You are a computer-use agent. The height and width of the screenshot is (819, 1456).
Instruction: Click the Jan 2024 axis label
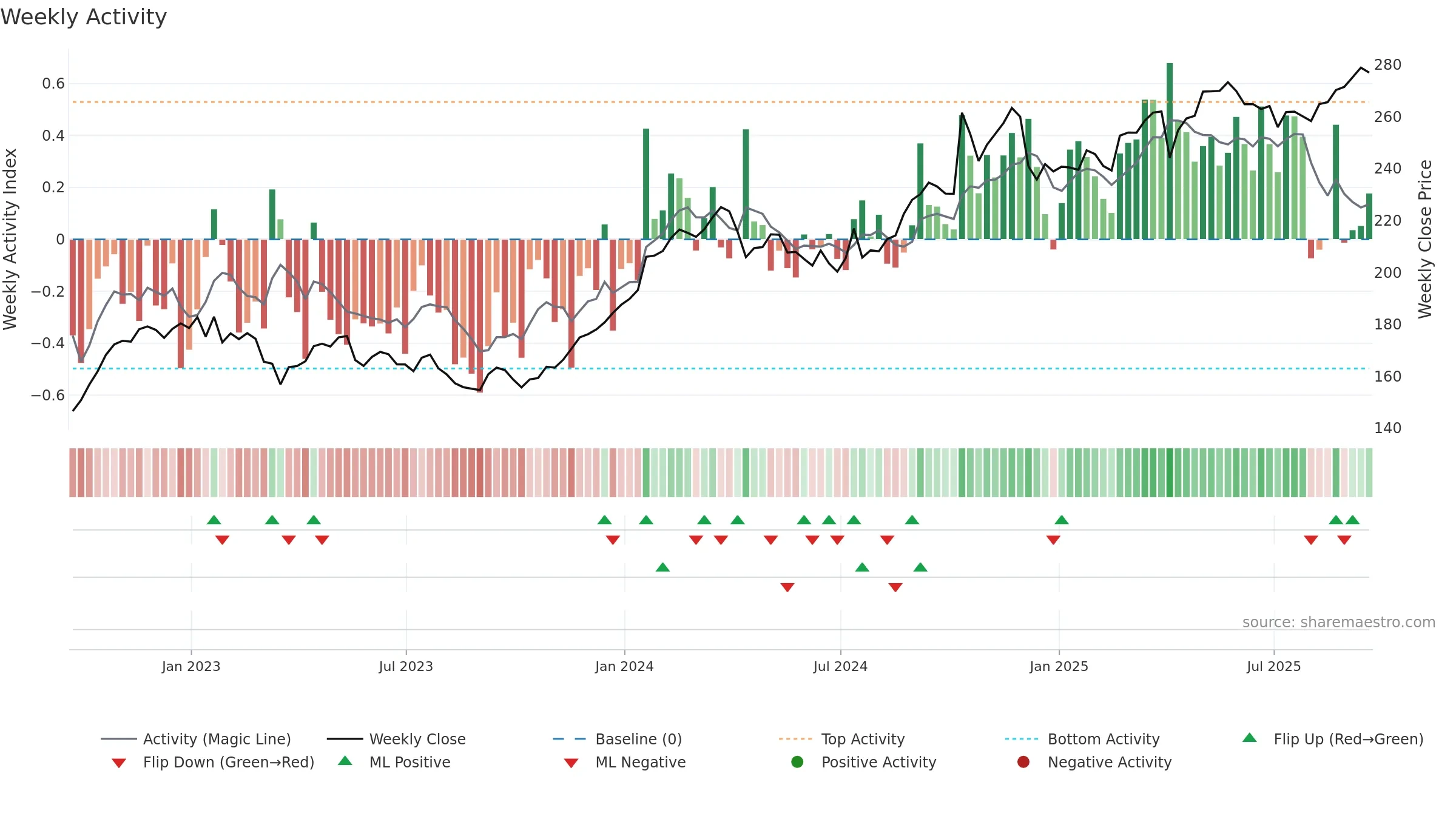[x=624, y=667]
